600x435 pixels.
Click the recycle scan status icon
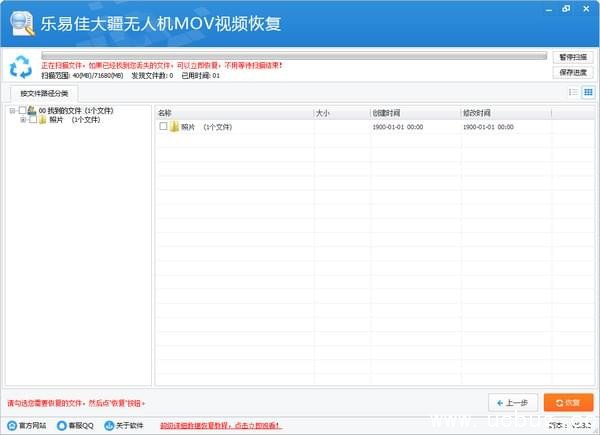click(x=20, y=67)
